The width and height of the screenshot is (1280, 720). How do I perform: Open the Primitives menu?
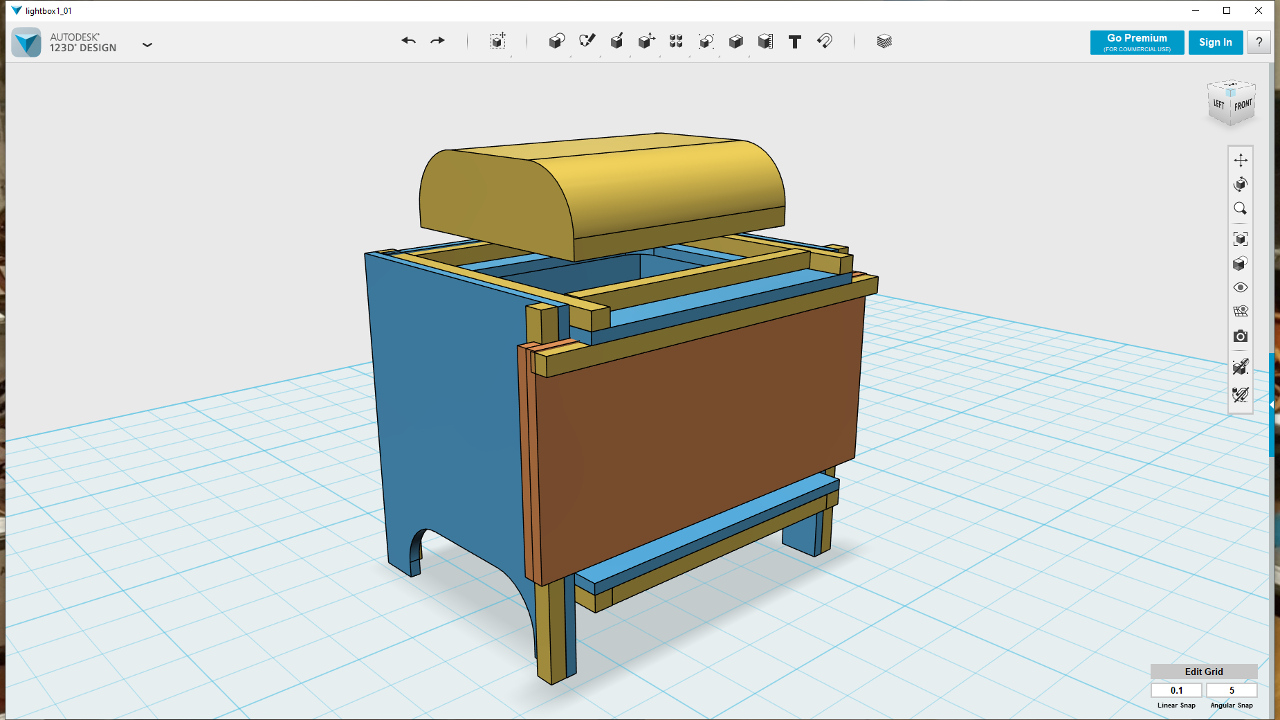[557, 41]
